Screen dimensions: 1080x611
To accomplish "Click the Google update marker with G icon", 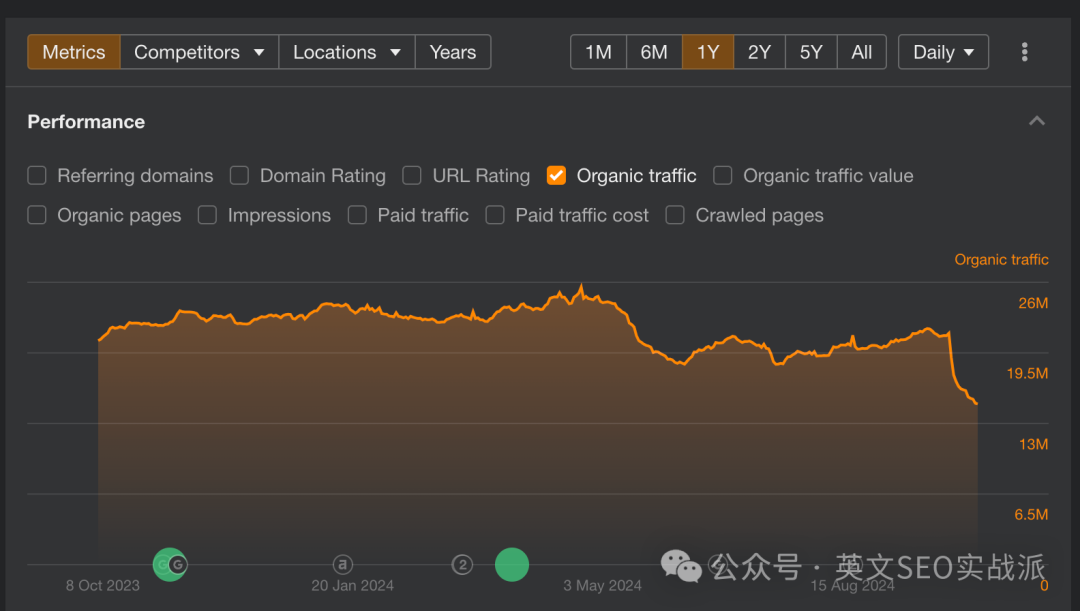I will pyautogui.click(x=178, y=565).
